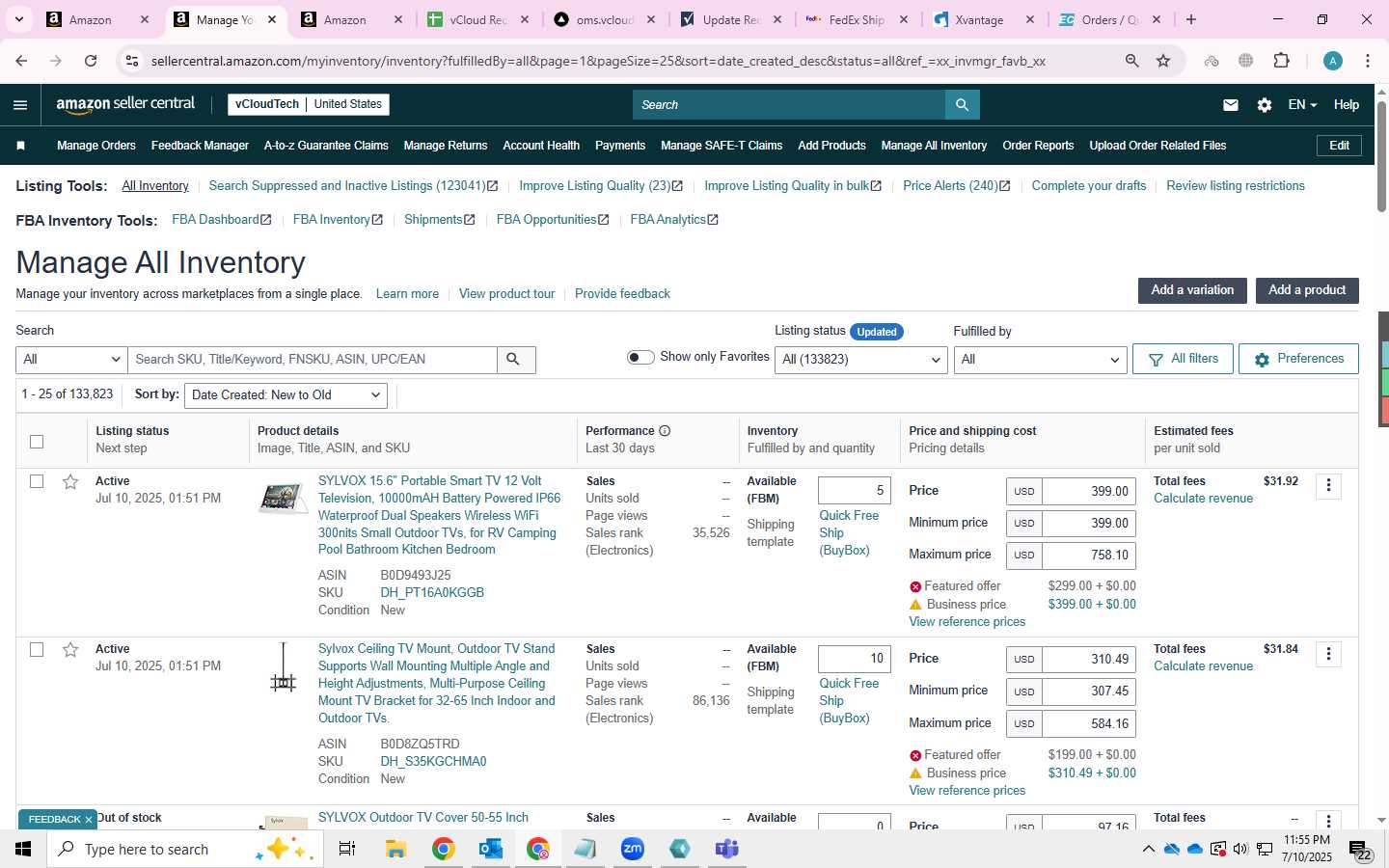Open a new browser tab
The height and width of the screenshot is (868, 1389).
click(1191, 19)
